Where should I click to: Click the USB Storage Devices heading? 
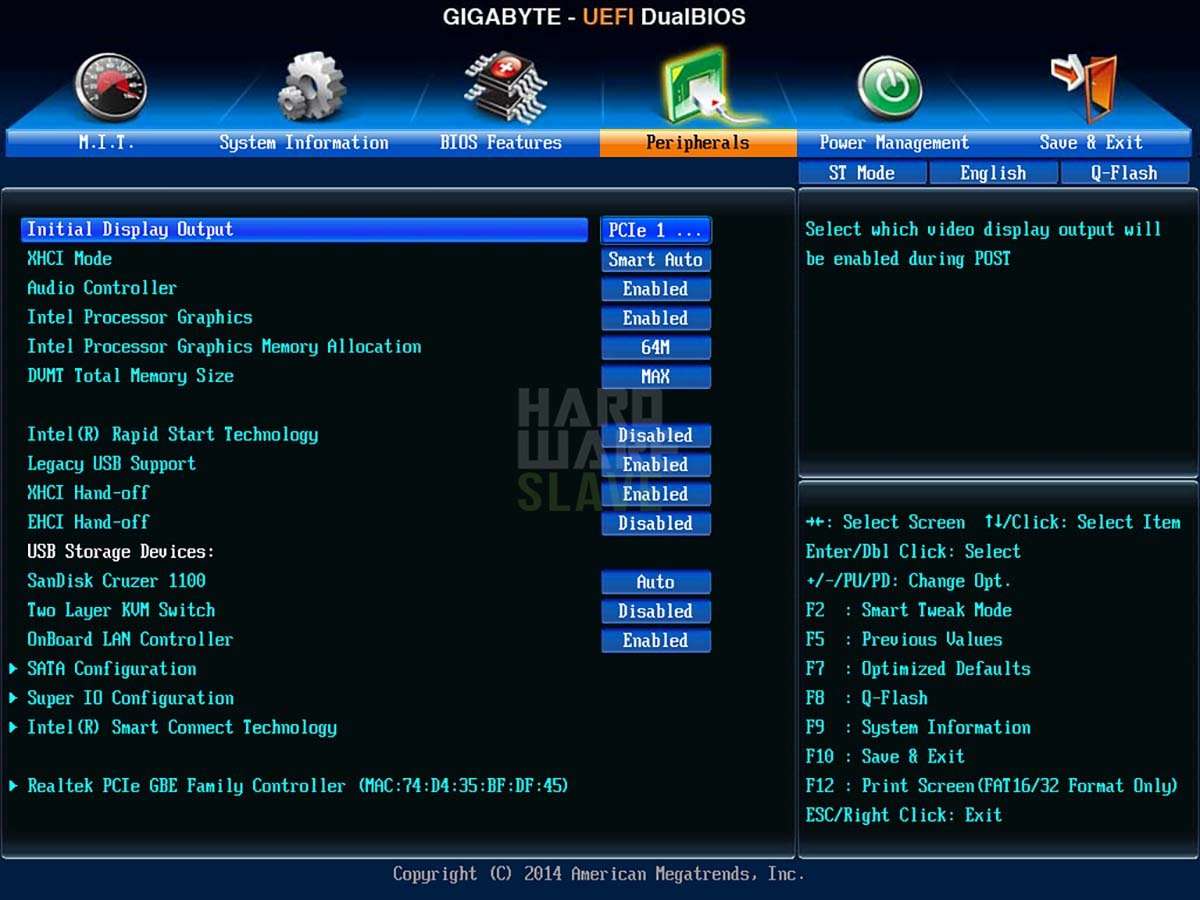[121, 552]
